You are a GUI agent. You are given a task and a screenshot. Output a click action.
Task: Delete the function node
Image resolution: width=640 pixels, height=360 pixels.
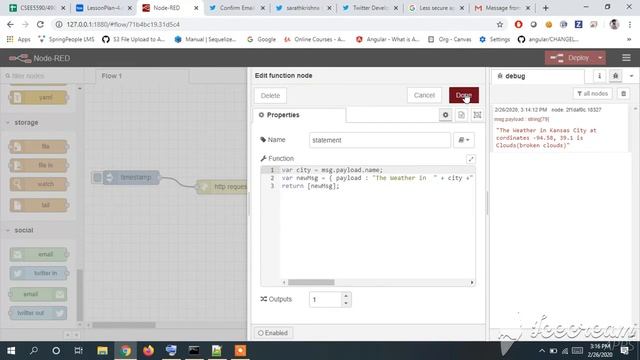coord(270,96)
